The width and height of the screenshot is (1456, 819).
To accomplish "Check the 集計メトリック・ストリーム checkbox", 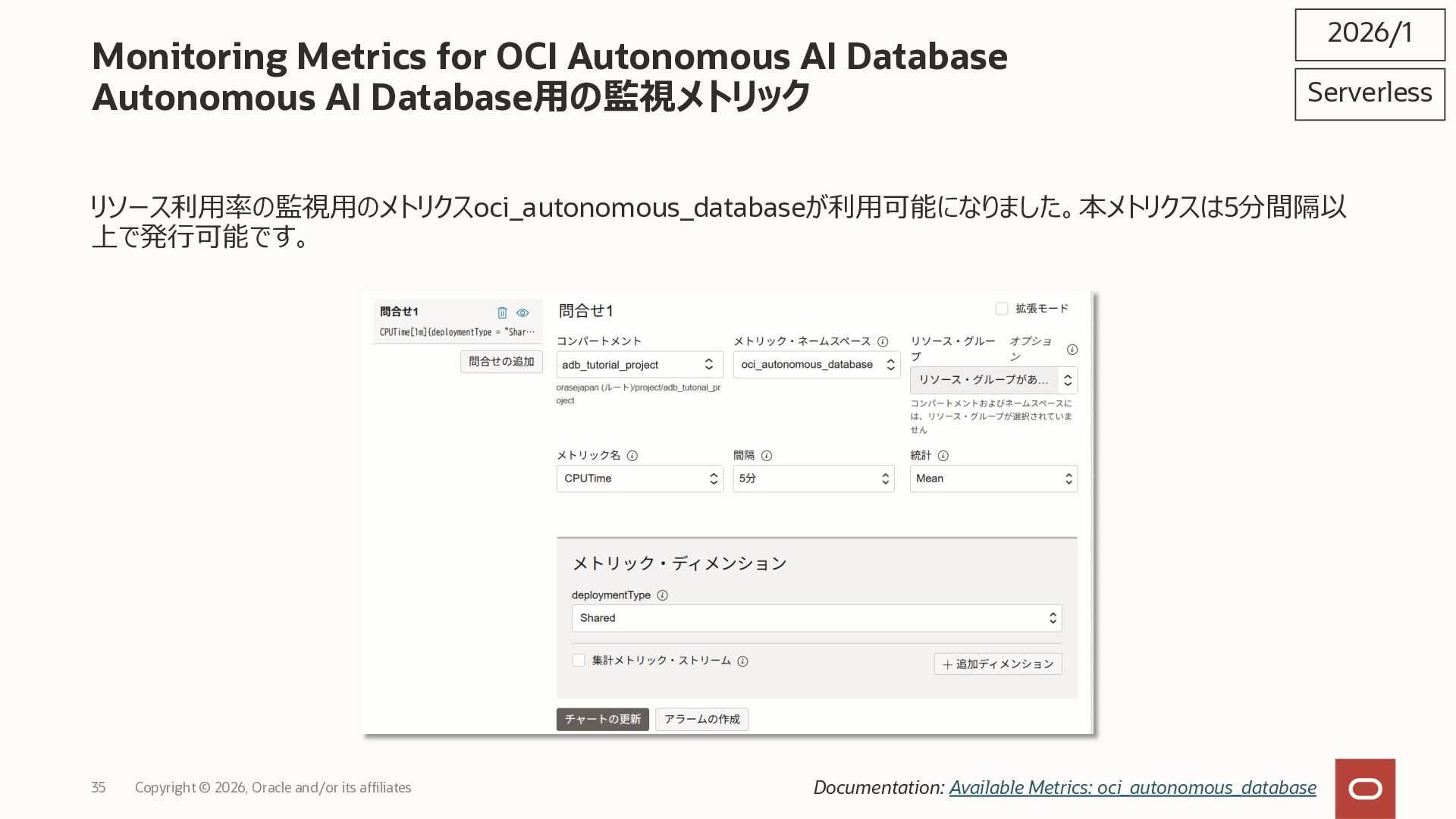I will coord(579,661).
